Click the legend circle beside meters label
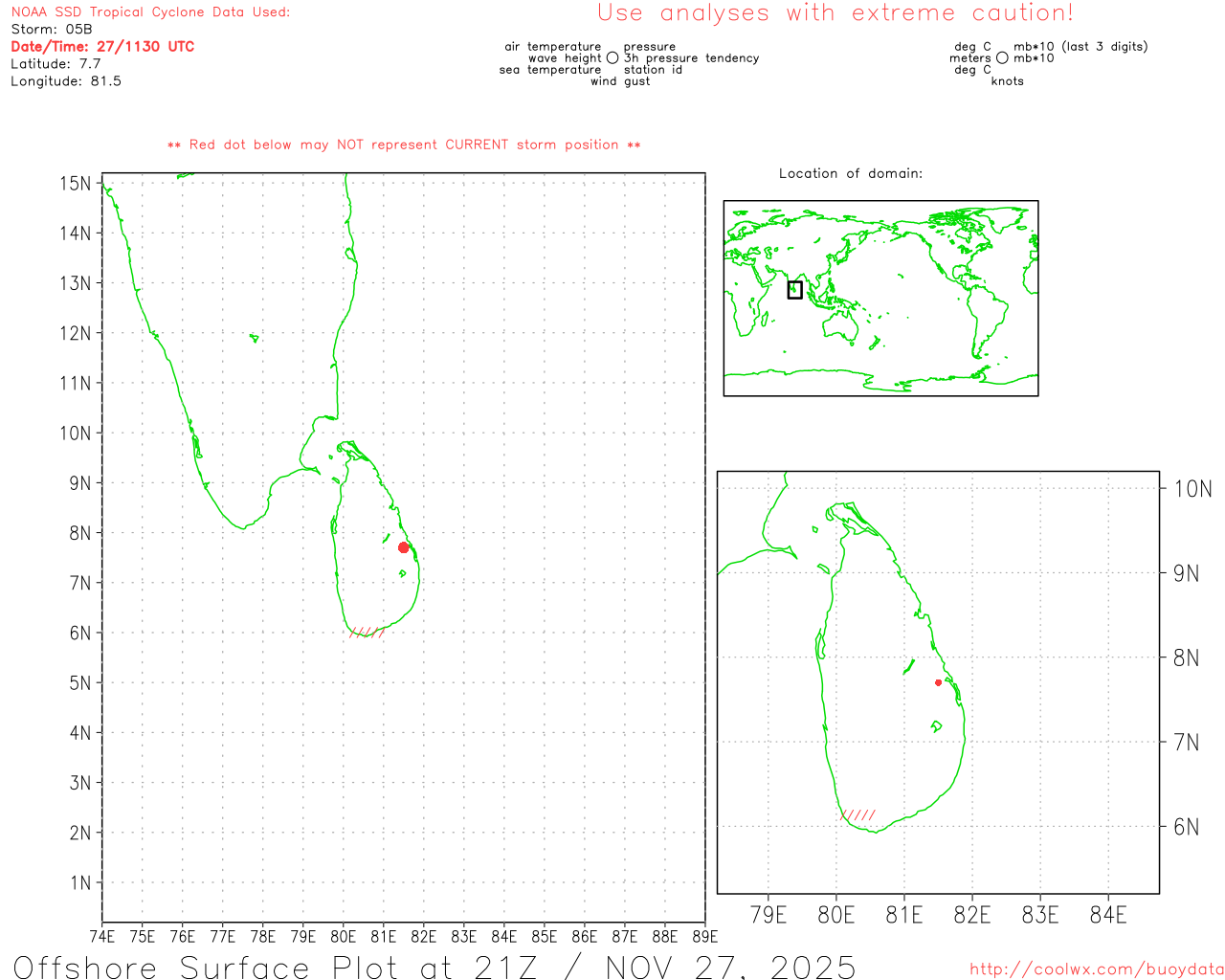1225x980 pixels. click(x=1002, y=58)
